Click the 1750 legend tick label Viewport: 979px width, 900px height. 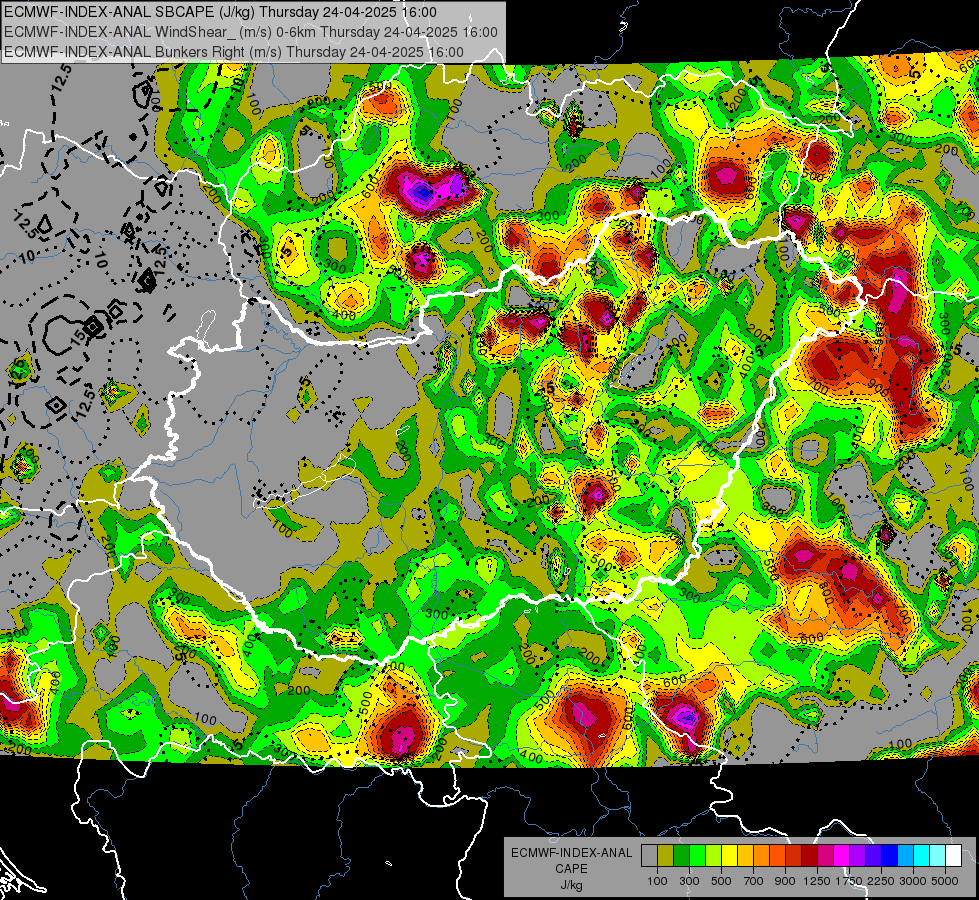[849, 881]
